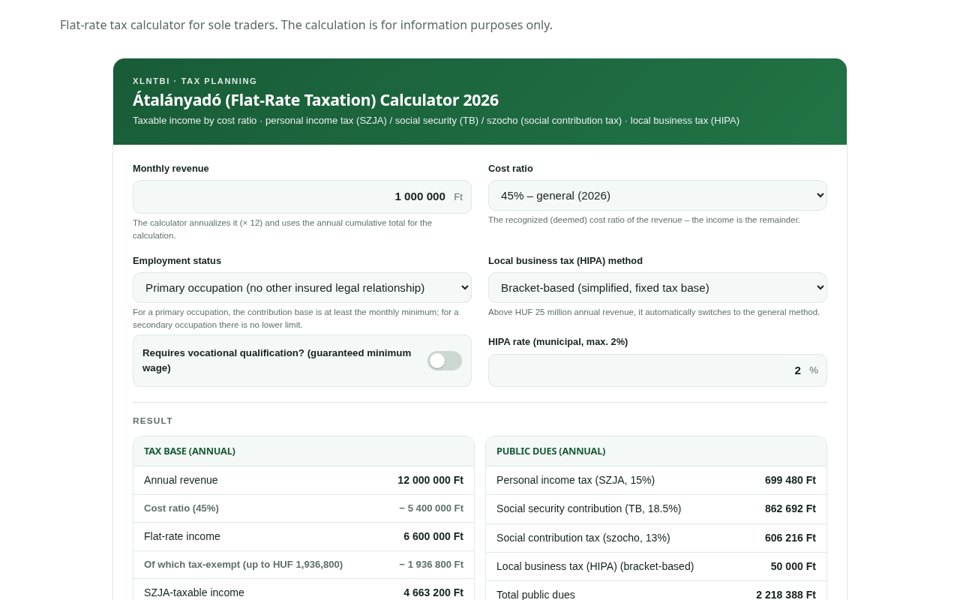Click the Personal income tax value 699 480 Ft
The height and width of the screenshot is (600, 960).
coord(790,480)
